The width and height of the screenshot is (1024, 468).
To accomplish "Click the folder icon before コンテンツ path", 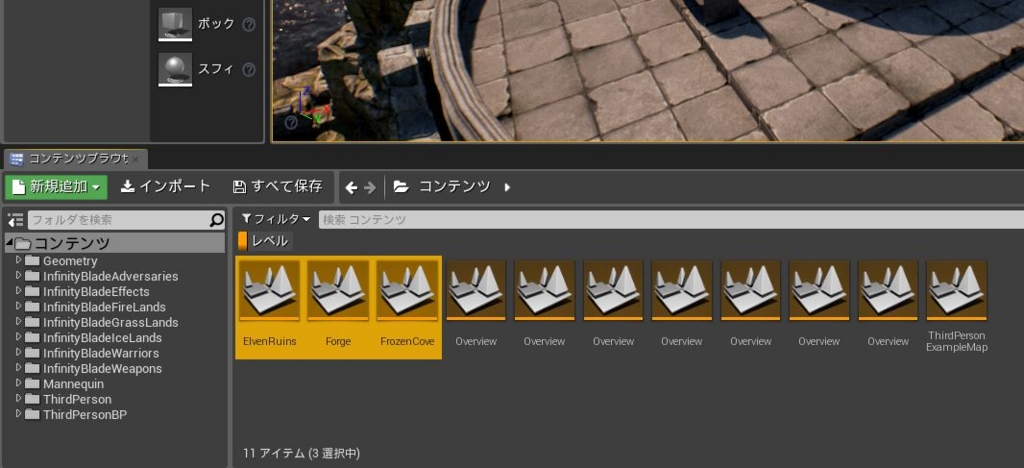I will tap(401, 187).
